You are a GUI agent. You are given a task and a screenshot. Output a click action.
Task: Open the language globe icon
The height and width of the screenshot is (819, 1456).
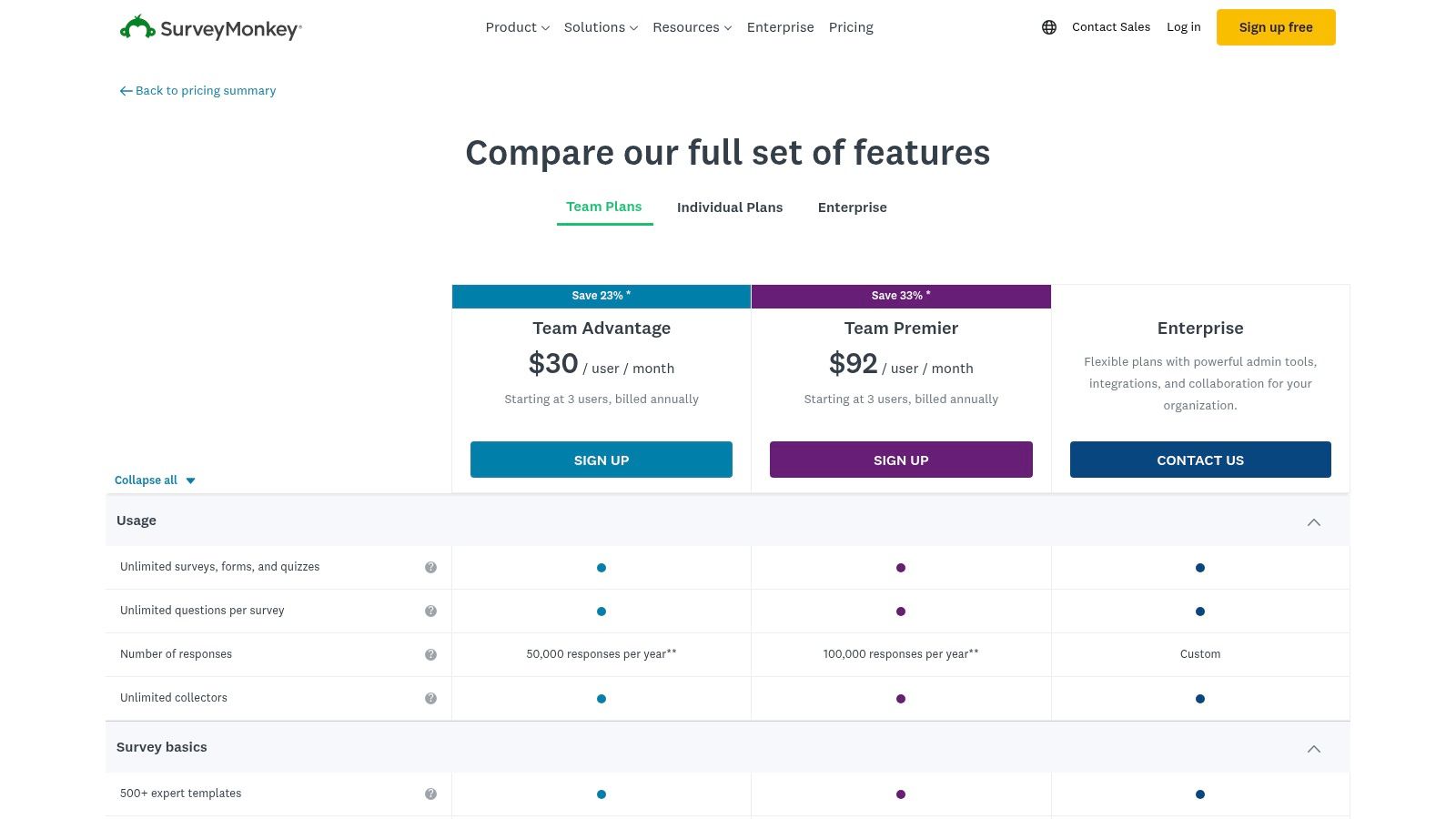coord(1048,27)
